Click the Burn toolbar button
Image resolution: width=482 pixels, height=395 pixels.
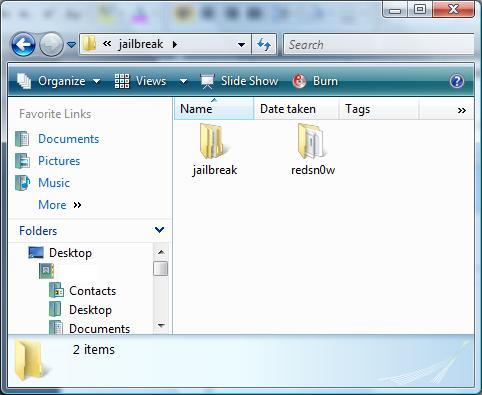click(315, 81)
